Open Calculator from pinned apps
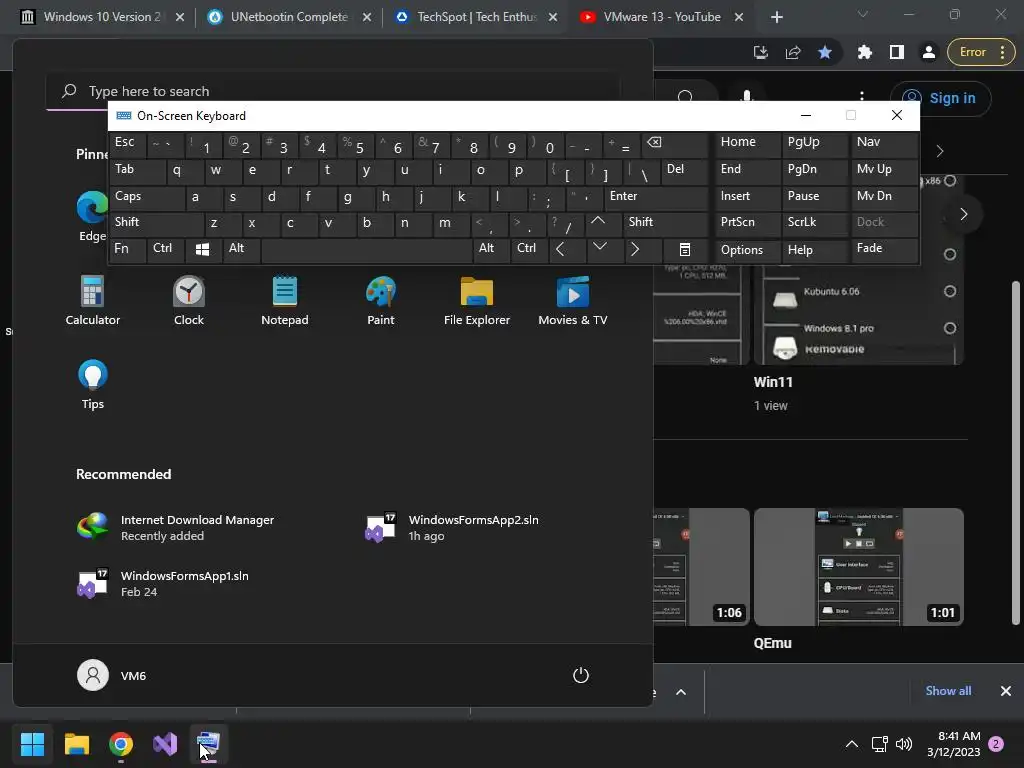Image resolution: width=1024 pixels, height=768 pixels. [92, 301]
